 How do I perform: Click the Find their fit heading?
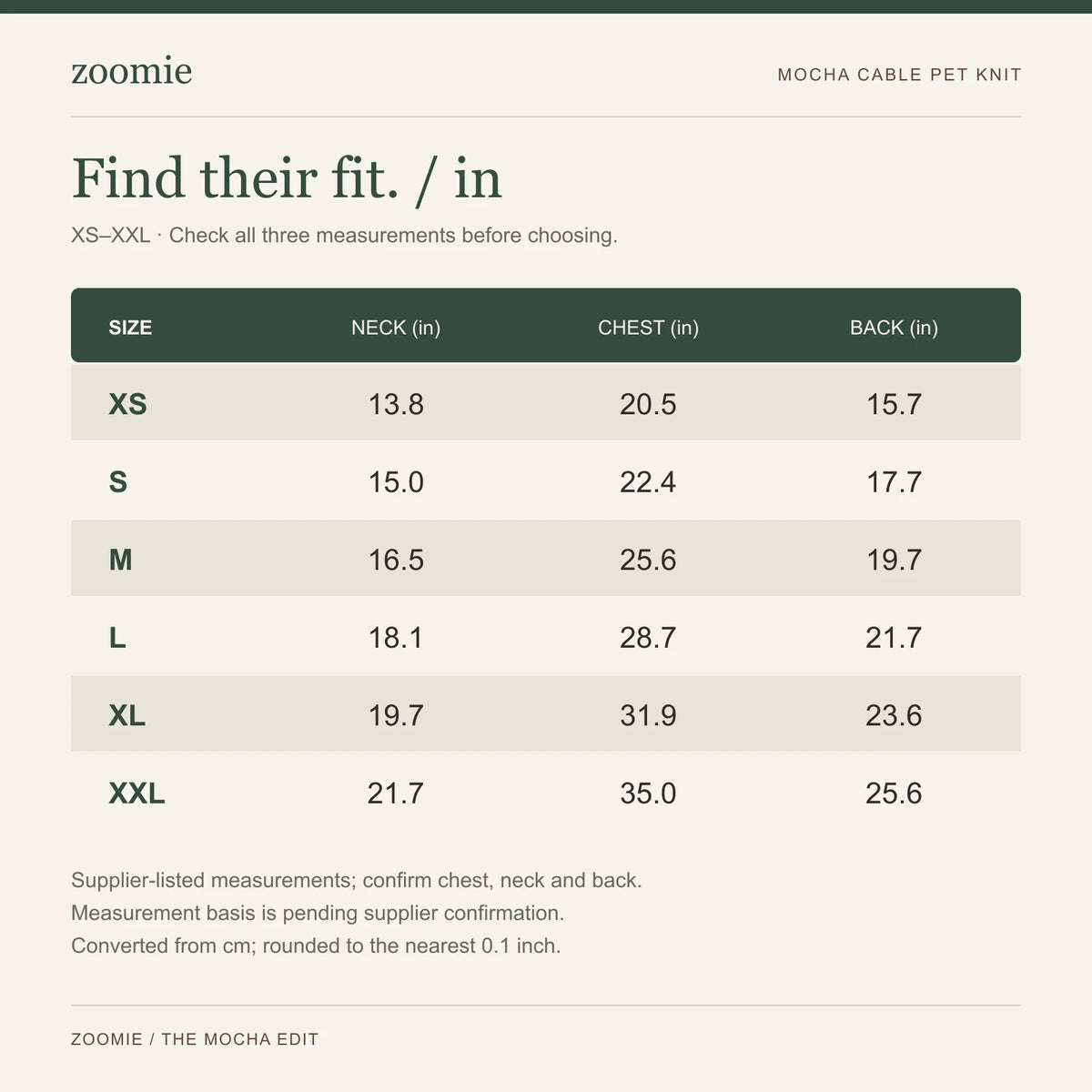click(287, 178)
